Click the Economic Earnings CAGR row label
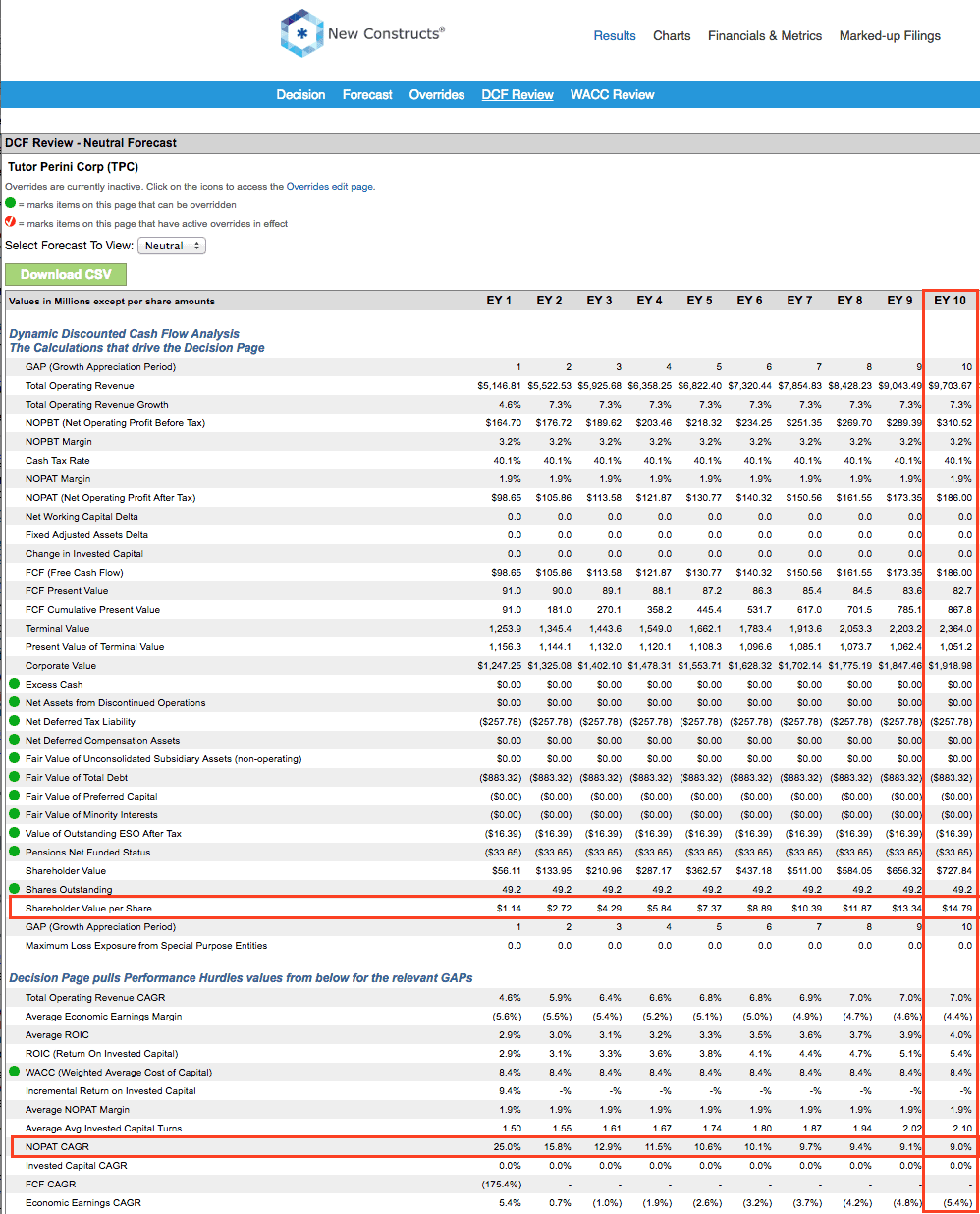Image resolution: width=980 pixels, height=1214 pixels. click(x=83, y=1202)
